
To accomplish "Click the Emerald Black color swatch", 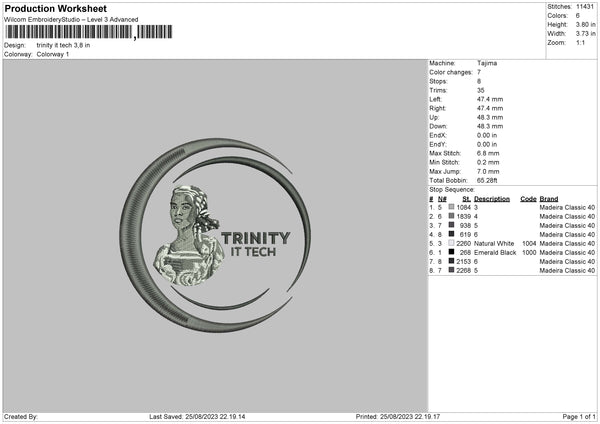I will 452,252.
